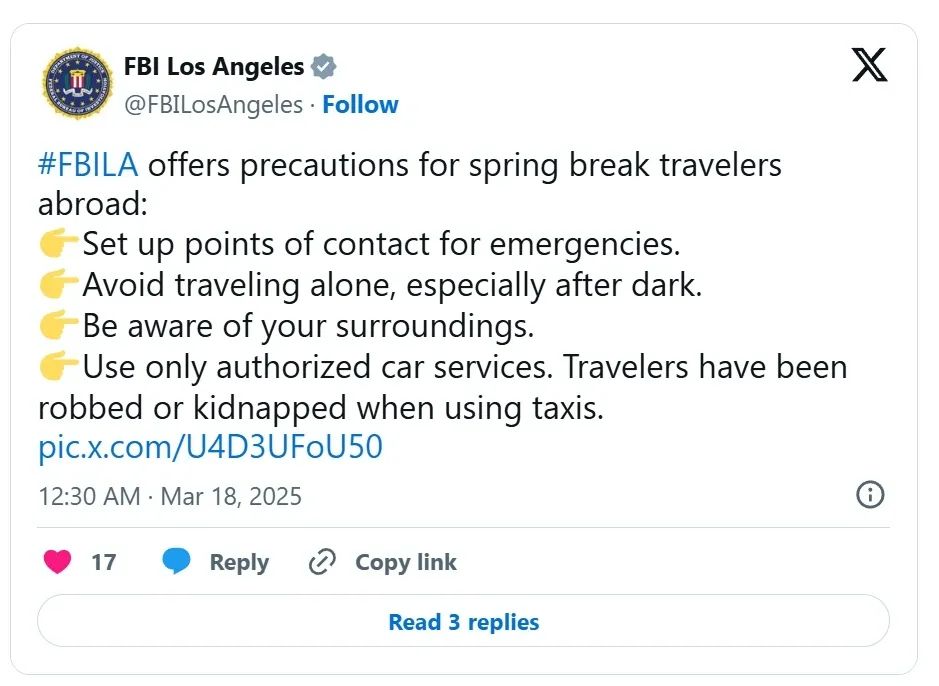Screen dimensions: 939x686
Task: Click the 17 likes count
Action: (104, 562)
